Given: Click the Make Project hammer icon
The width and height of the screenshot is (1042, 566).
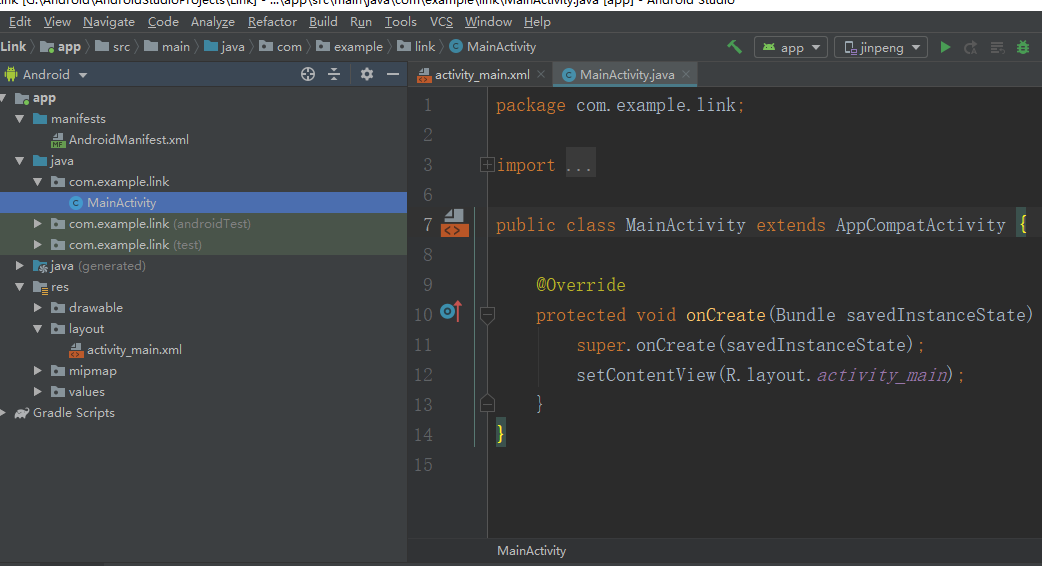Looking at the screenshot, I should coord(734,47).
